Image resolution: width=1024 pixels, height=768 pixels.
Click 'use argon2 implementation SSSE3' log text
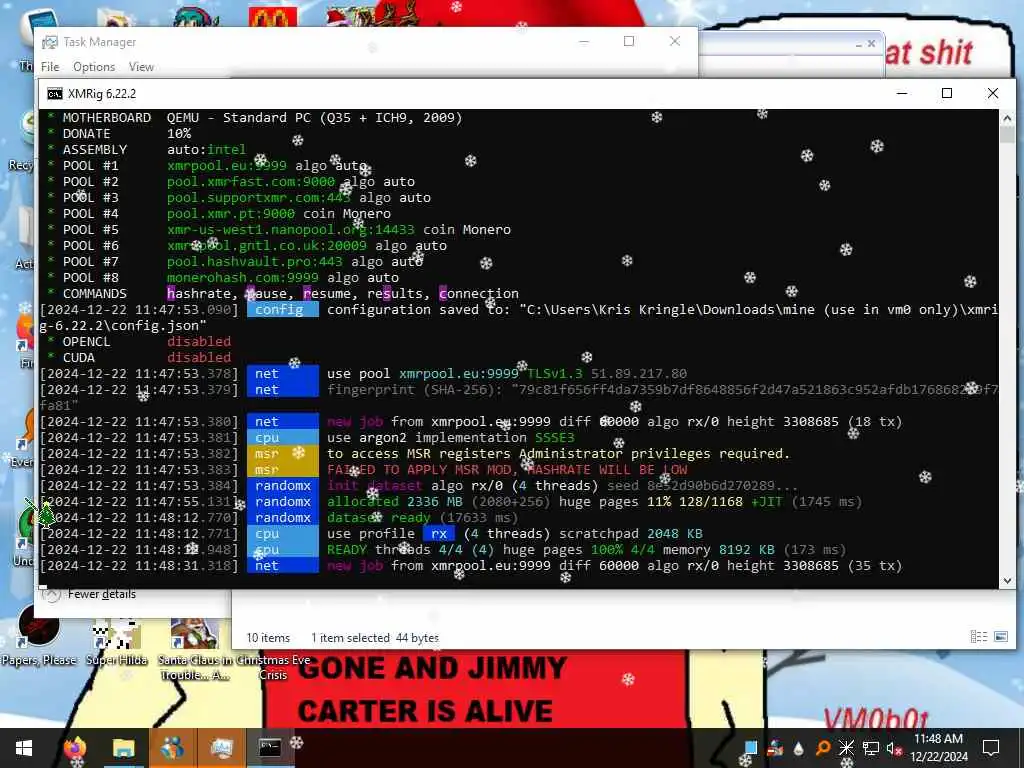(451, 438)
